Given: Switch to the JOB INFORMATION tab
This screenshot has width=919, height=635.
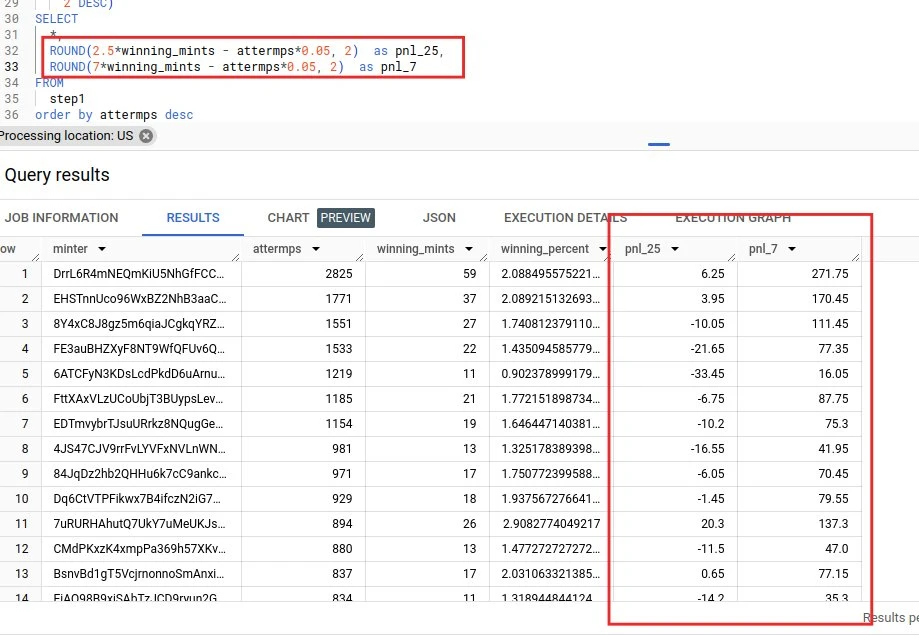Looking at the screenshot, I should (61, 217).
